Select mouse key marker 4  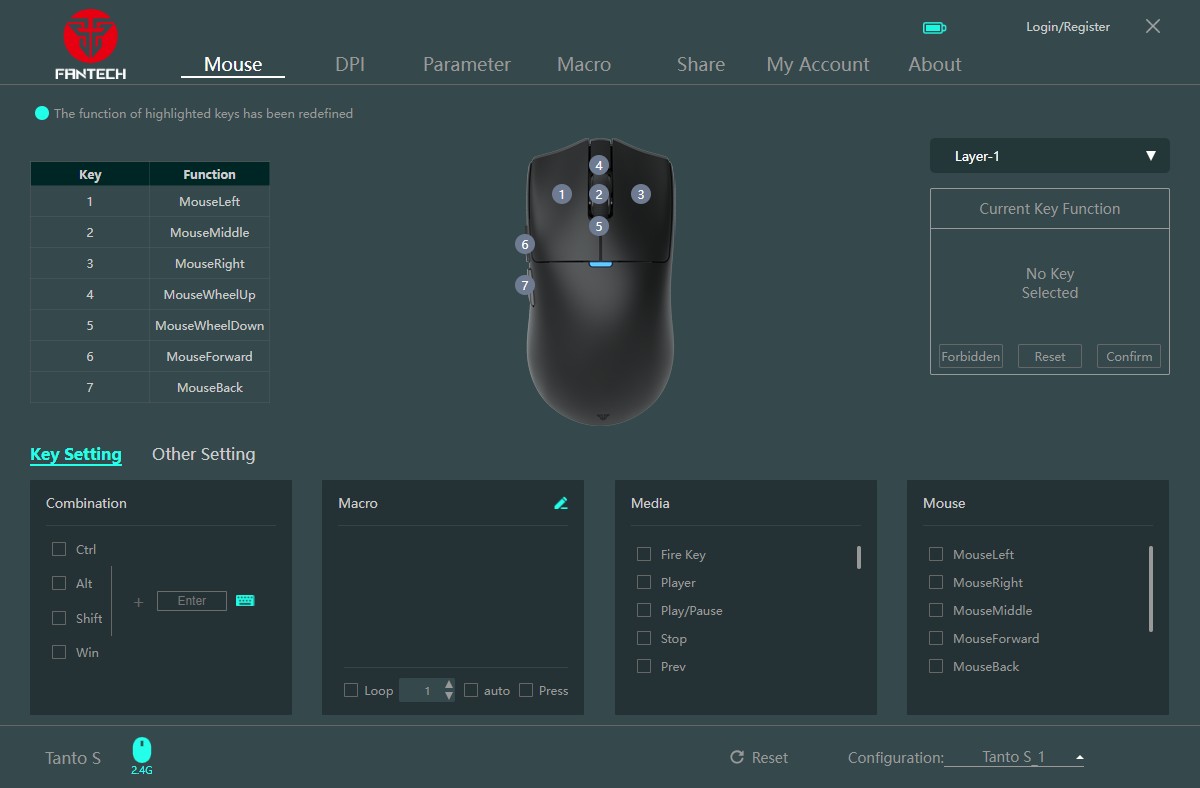(x=599, y=165)
